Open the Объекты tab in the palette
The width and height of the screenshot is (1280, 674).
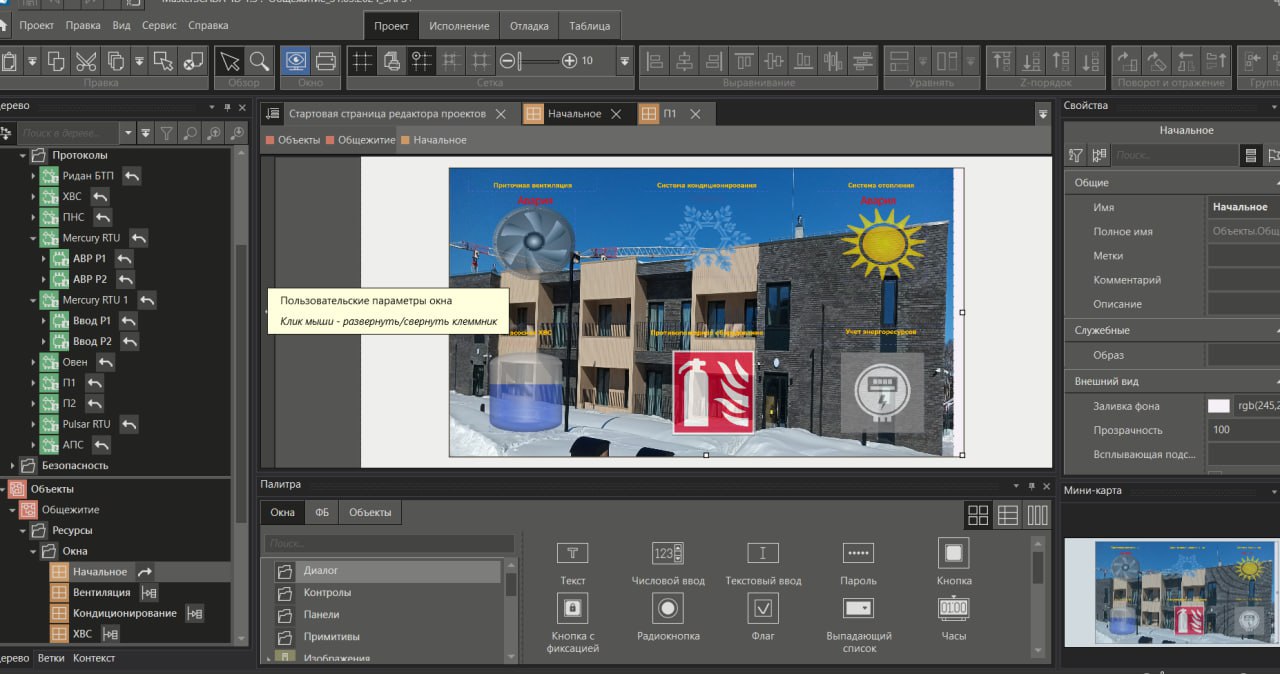coord(370,513)
